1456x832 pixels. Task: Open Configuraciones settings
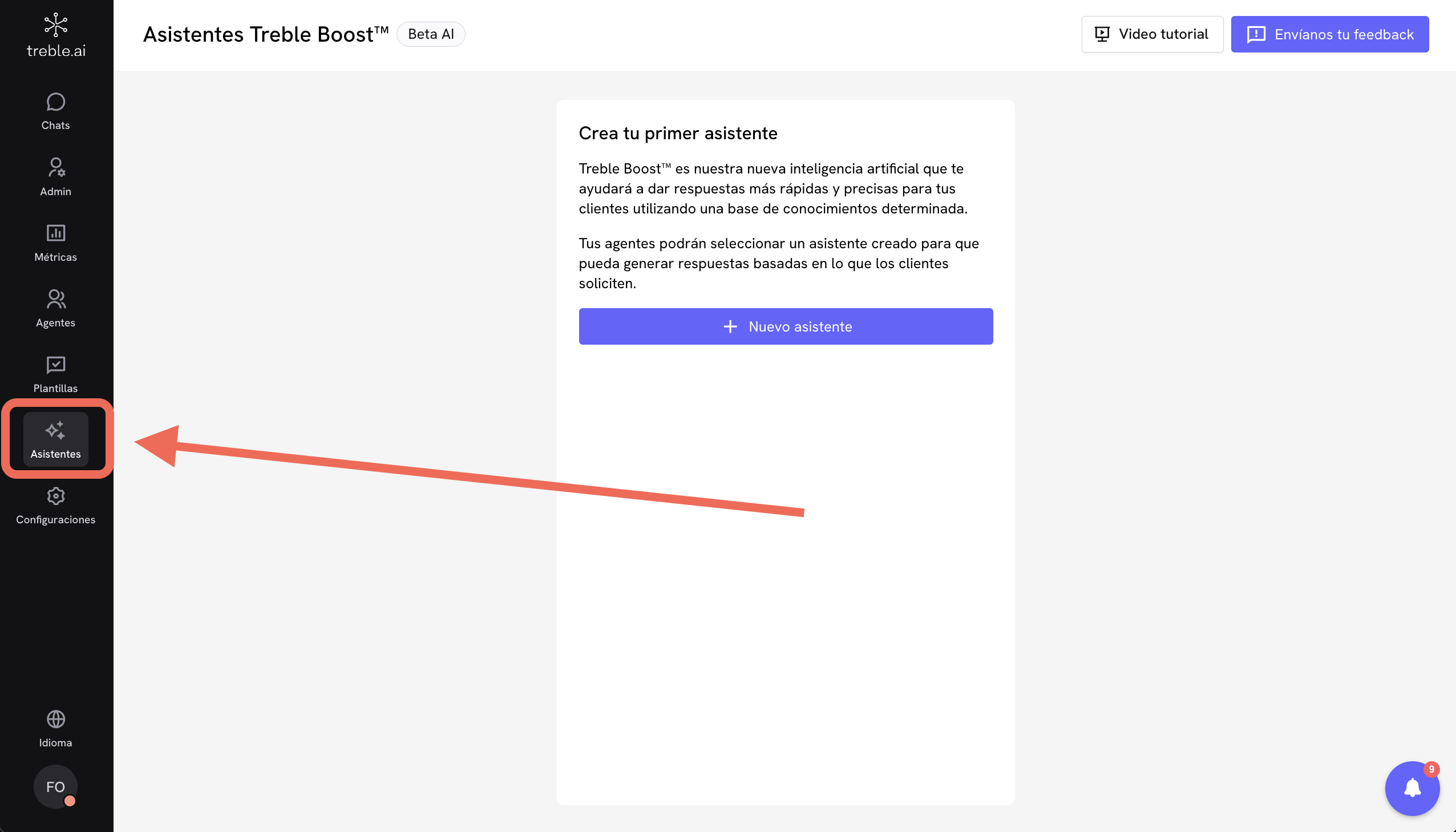[x=55, y=506]
